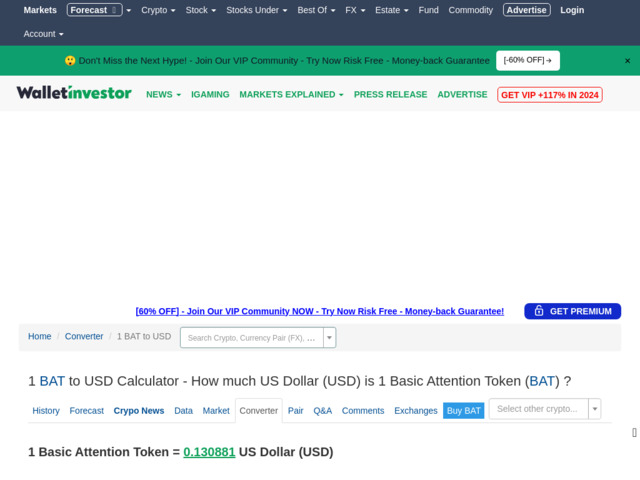Switch to the Market tab
This screenshot has height=480, width=640.
[x=216, y=411]
